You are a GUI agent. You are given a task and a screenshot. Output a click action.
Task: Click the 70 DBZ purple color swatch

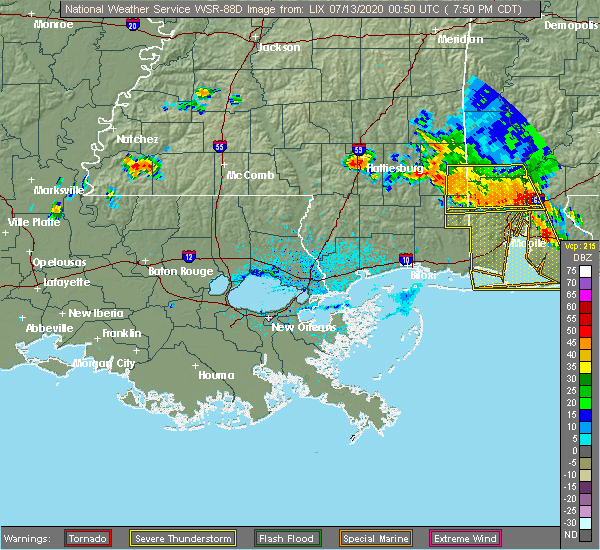click(585, 283)
